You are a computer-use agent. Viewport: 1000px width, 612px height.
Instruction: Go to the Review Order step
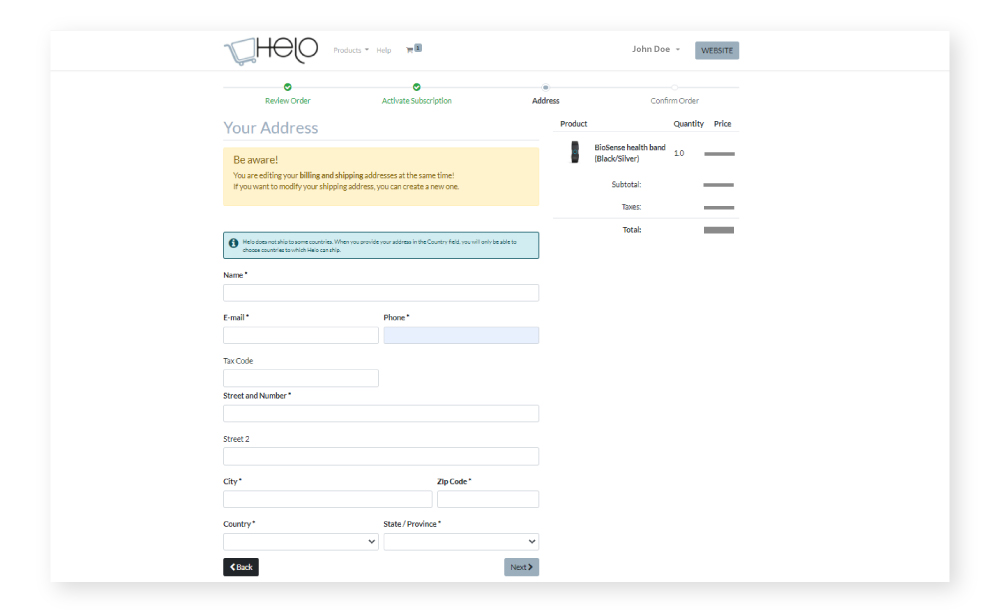click(287, 101)
